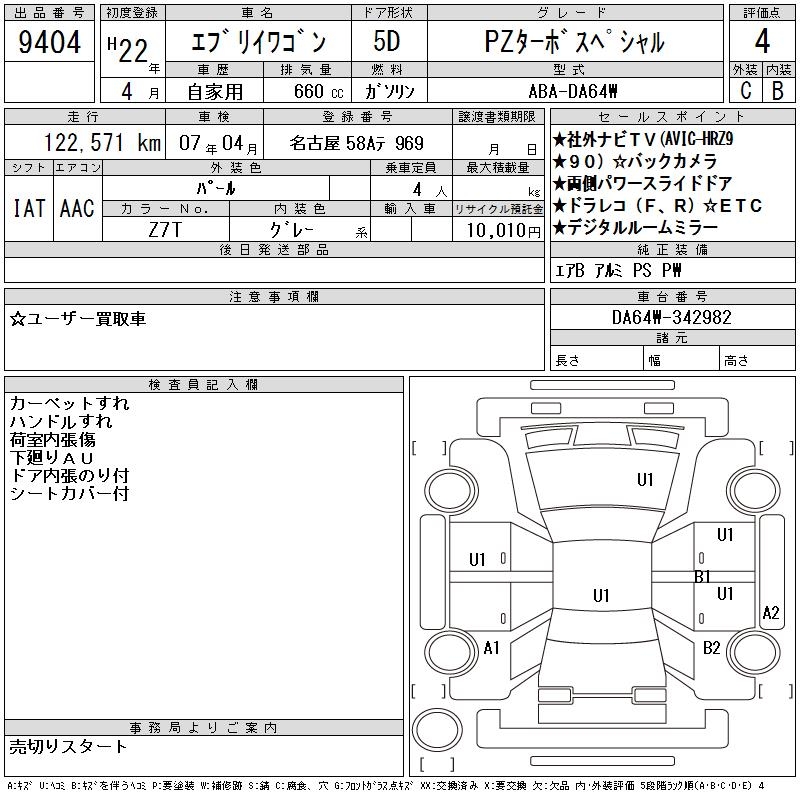
Task: Select the inspector note カーペットすれ
Action: (x=69, y=404)
